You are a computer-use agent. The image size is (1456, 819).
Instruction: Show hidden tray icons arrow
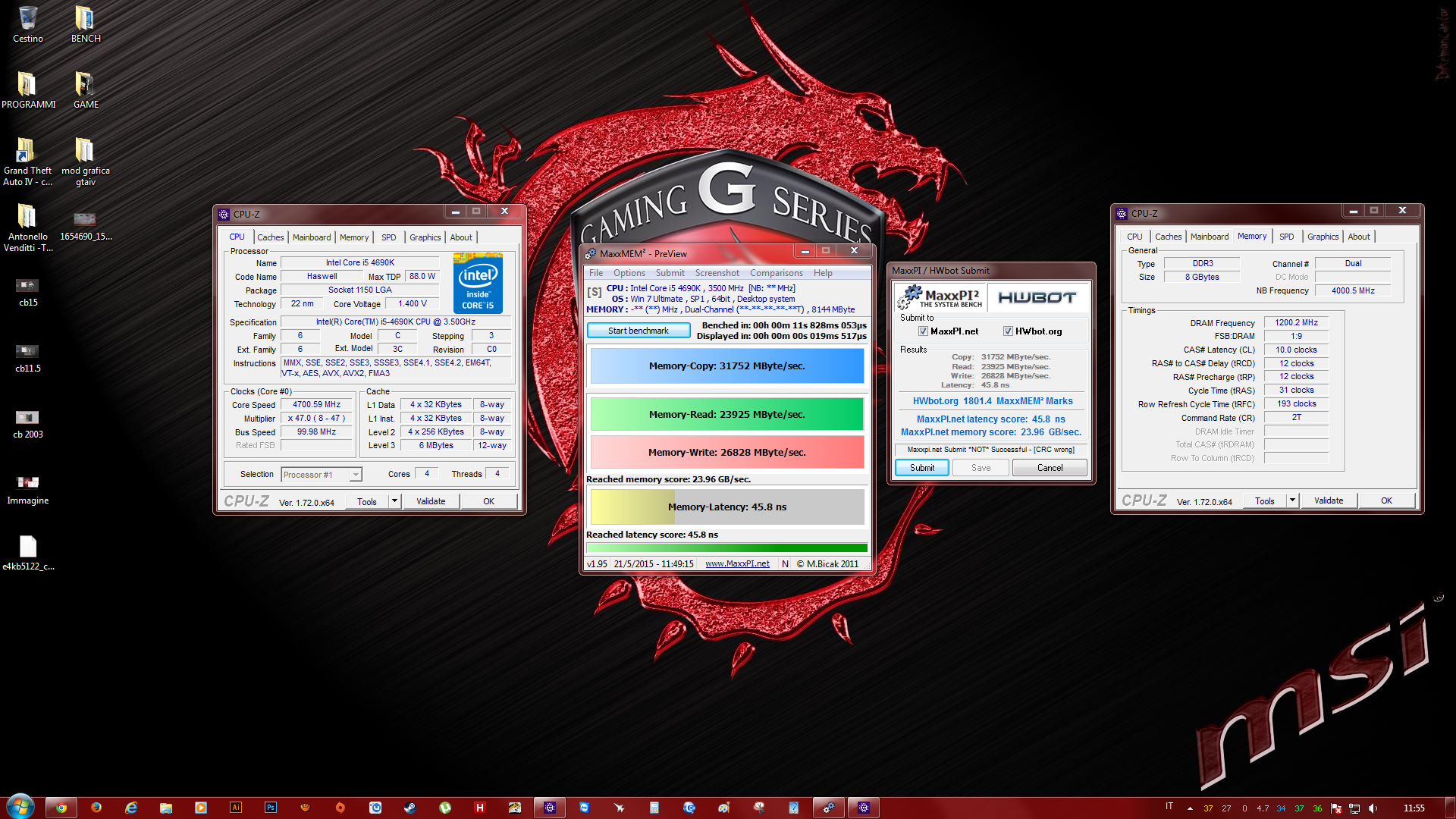(1190, 808)
